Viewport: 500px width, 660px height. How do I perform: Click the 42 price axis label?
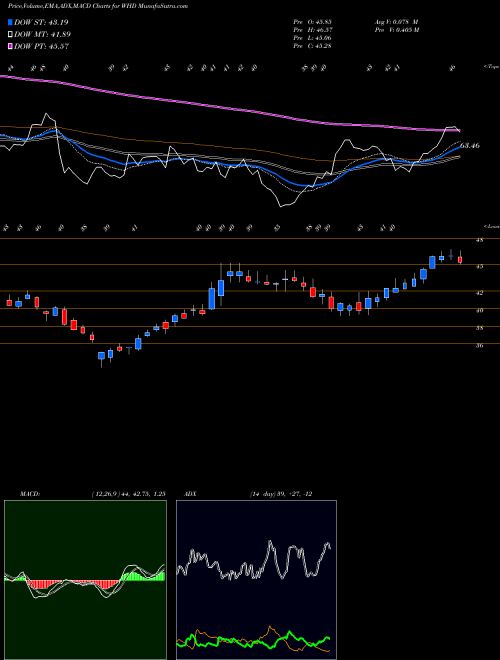[x=479, y=292]
